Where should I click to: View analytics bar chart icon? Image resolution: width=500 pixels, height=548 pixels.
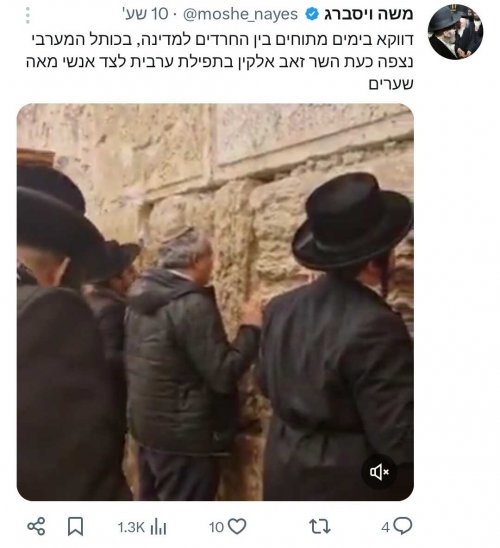(x=158, y=526)
